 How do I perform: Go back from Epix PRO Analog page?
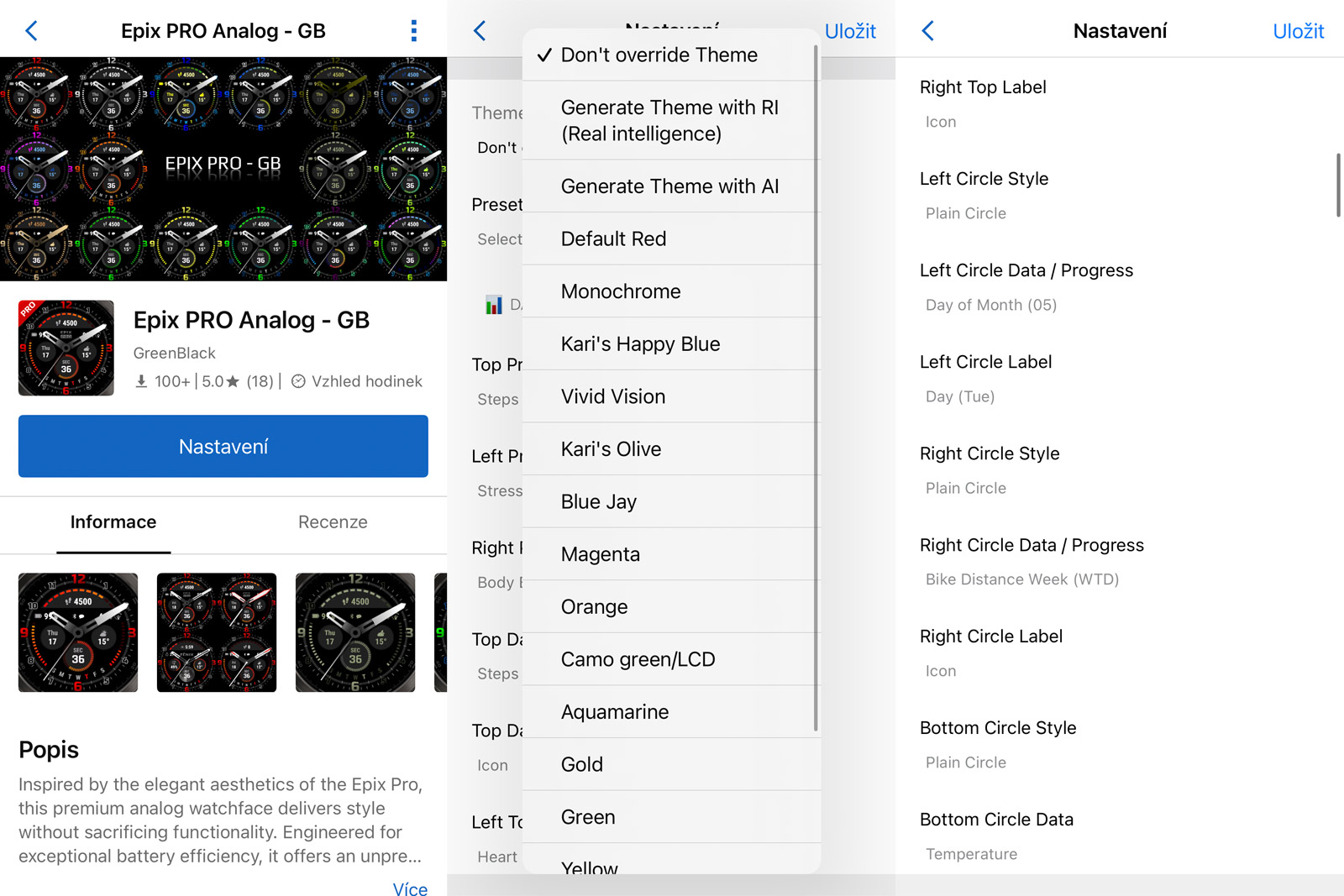(x=31, y=31)
